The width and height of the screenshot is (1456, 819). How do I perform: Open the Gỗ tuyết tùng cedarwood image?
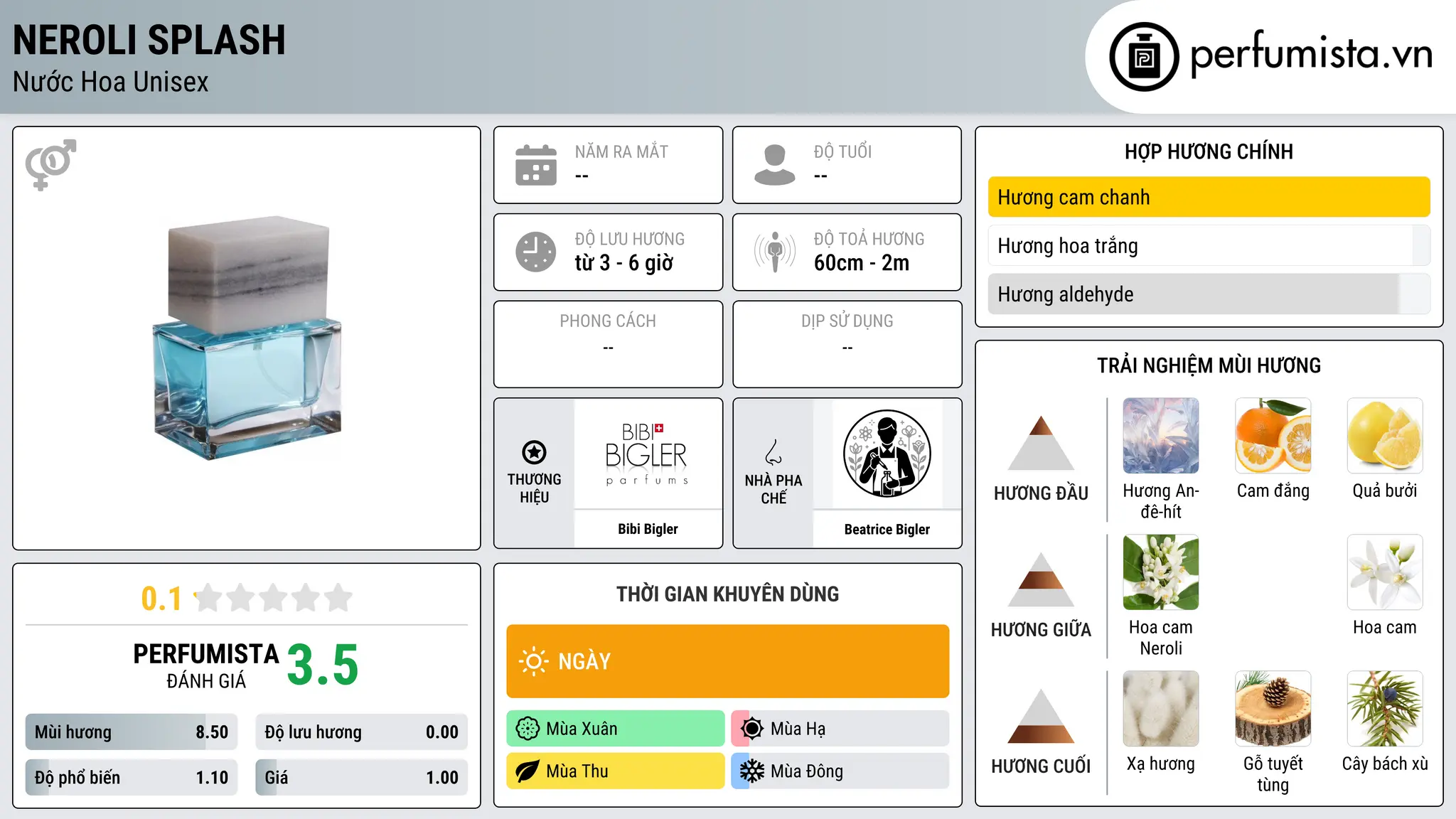[1273, 709]
